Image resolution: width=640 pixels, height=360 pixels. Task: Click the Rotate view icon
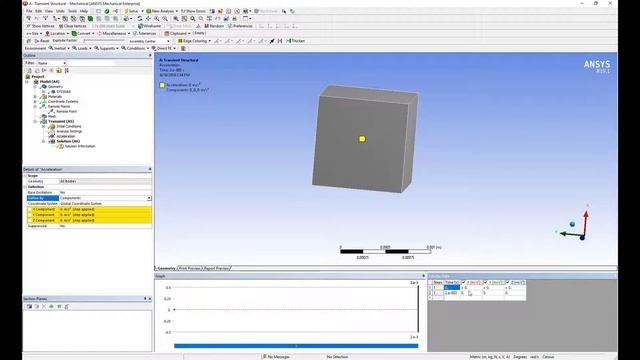coord(140,18)
